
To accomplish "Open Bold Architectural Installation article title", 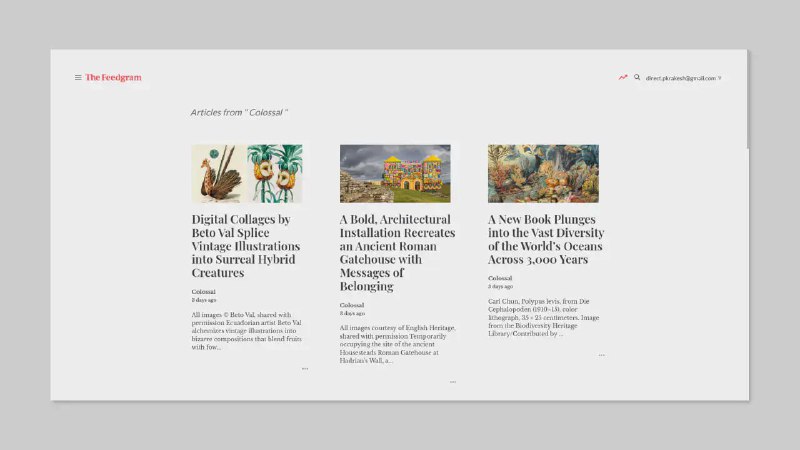I will [396, 252].
